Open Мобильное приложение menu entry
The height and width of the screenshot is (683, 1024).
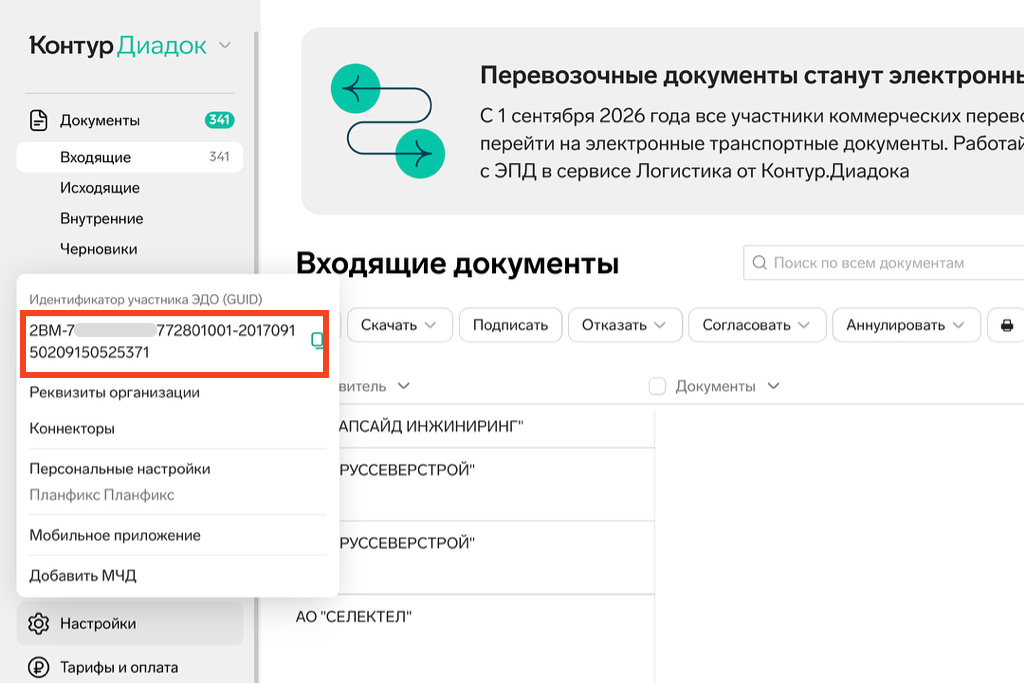[x=115, y=535]
